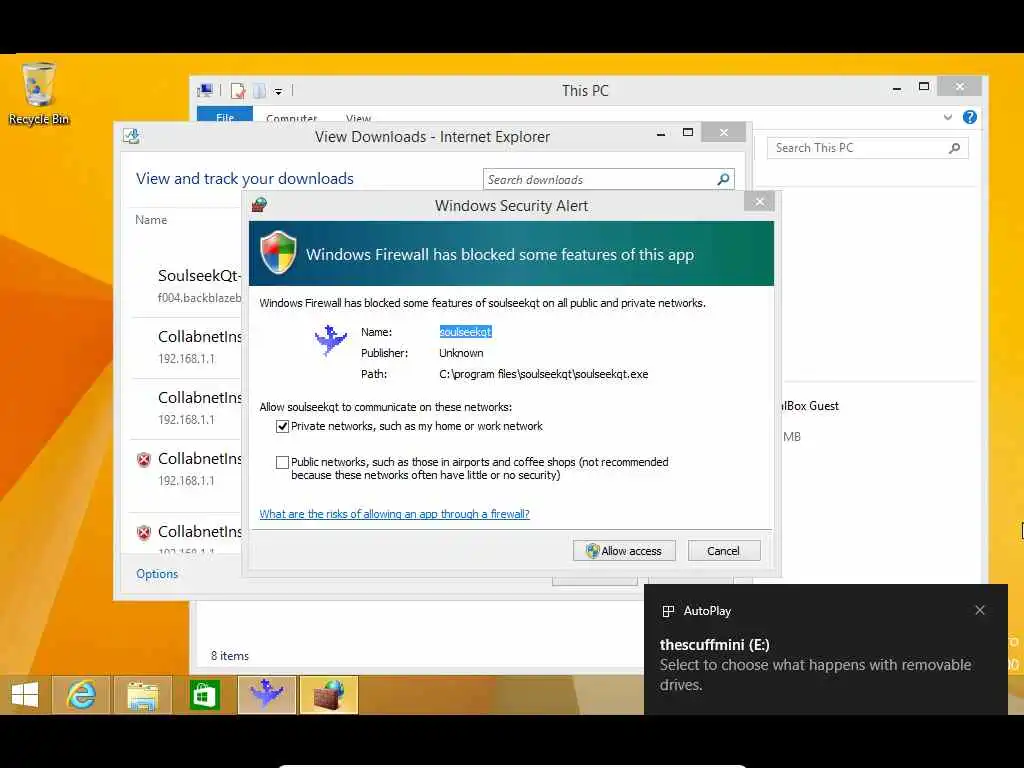Click the Security Alert title bar icon
The image size is (1024, 768).
pos(259,205)
